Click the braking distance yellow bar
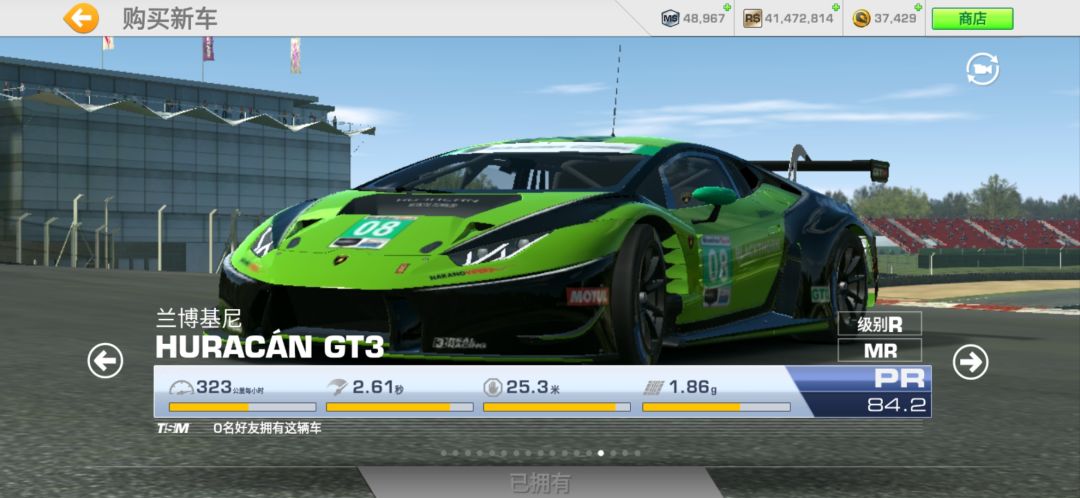The width and height of the screenshot is (1080, 498). pos(557,407)
